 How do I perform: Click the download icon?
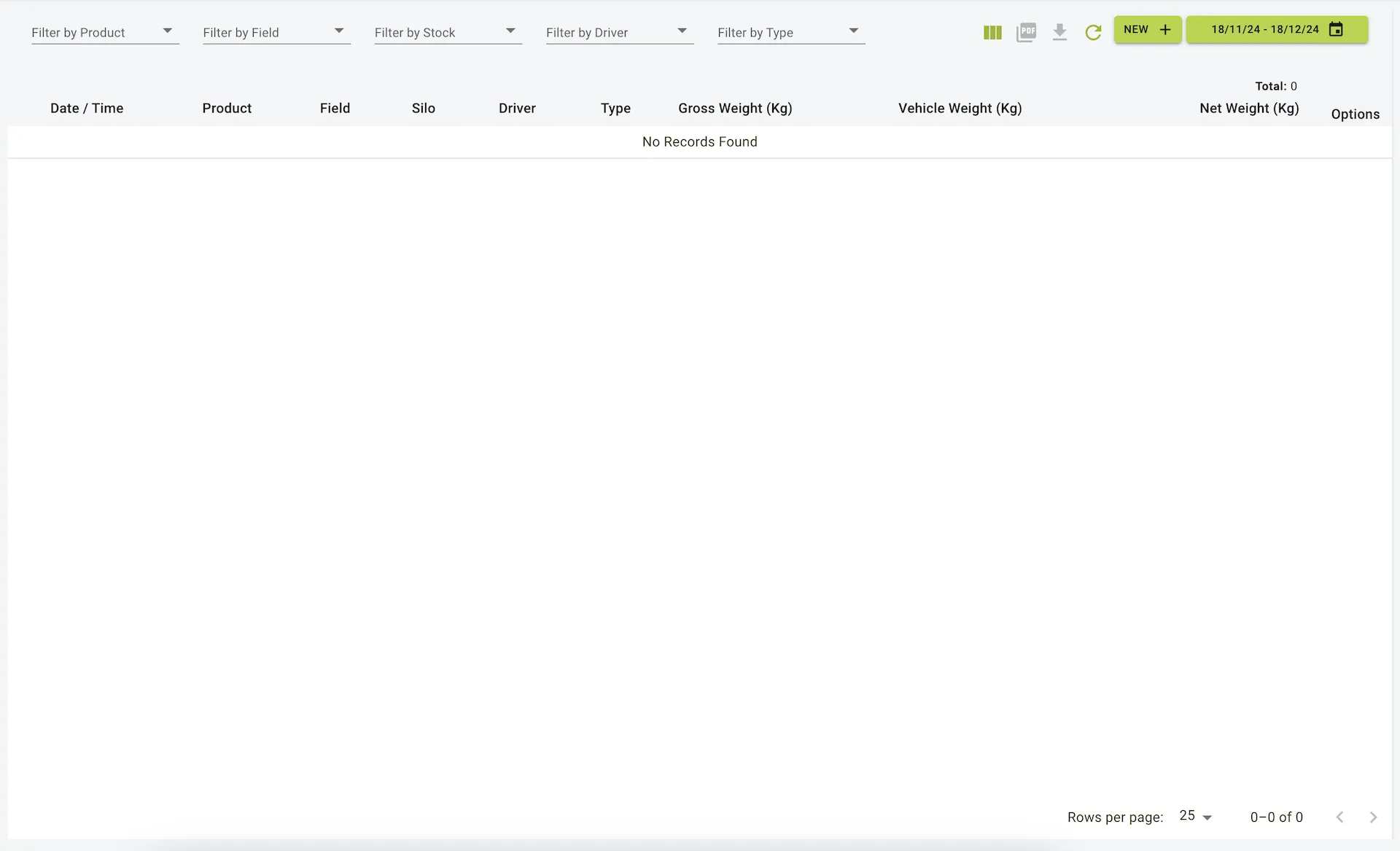(1059, 32)
